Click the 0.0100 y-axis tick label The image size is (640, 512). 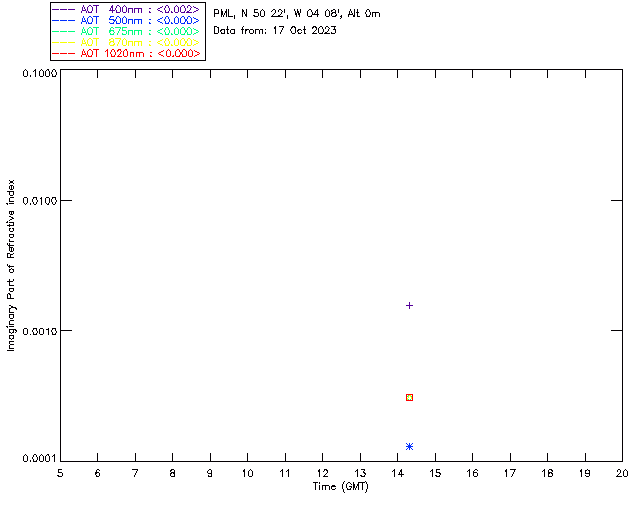[x=40, y=200]
